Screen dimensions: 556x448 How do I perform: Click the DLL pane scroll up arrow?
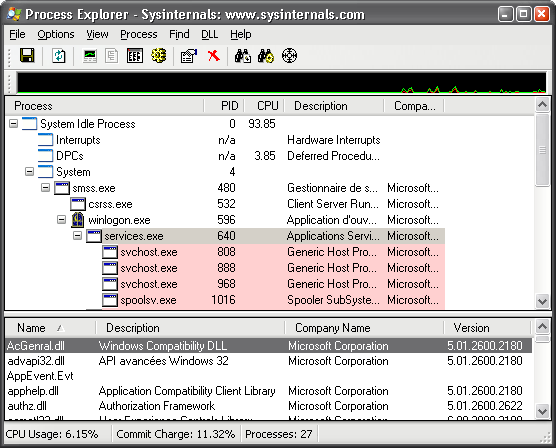[543, 326]
